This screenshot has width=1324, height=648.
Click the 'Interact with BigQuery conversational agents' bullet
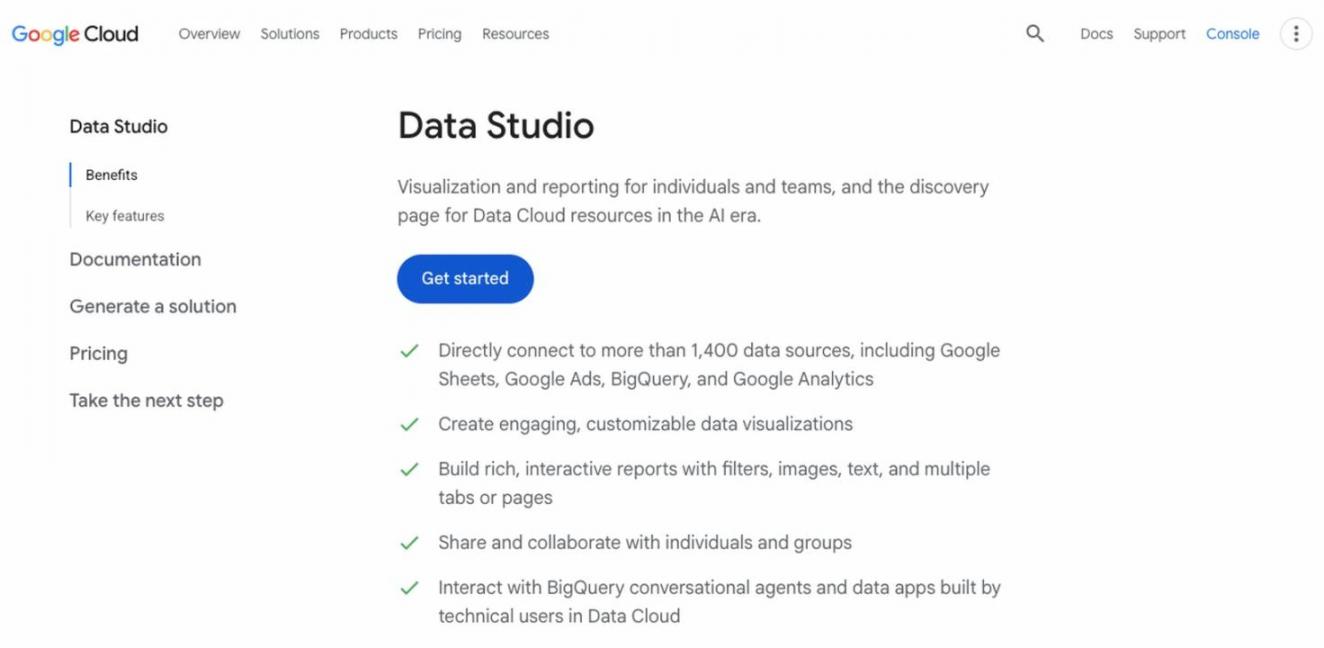tap(719, 602)
